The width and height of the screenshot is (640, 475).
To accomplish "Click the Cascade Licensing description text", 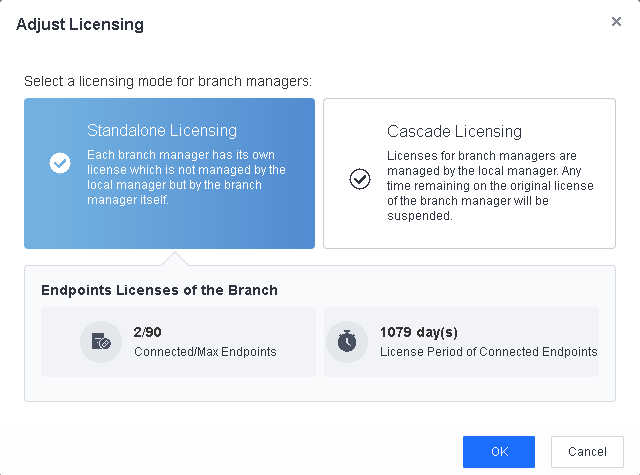I will 490,186.
